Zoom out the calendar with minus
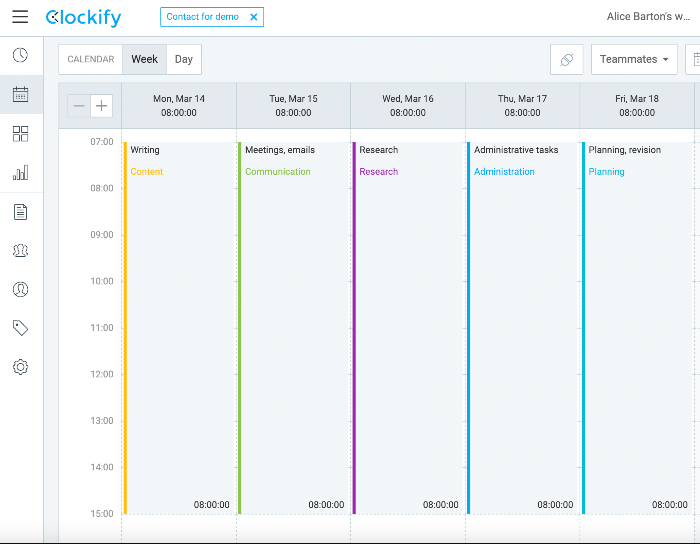 [x=79, y=106]
